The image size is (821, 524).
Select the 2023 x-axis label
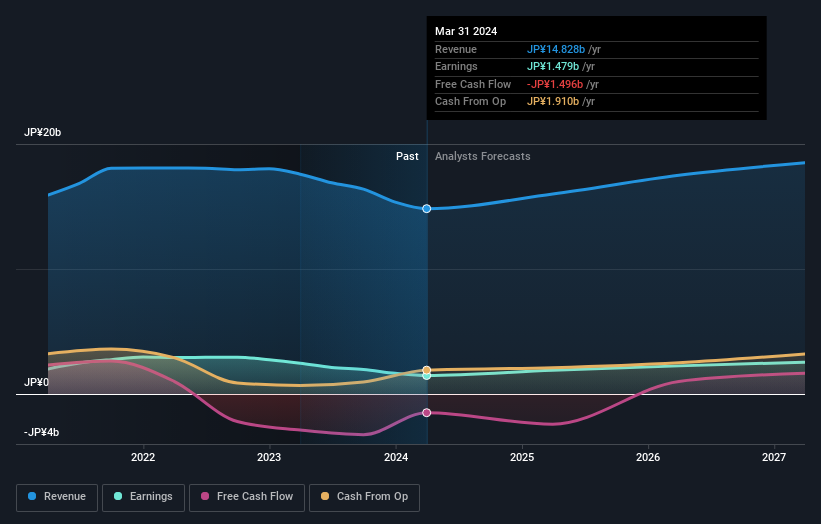269,458
